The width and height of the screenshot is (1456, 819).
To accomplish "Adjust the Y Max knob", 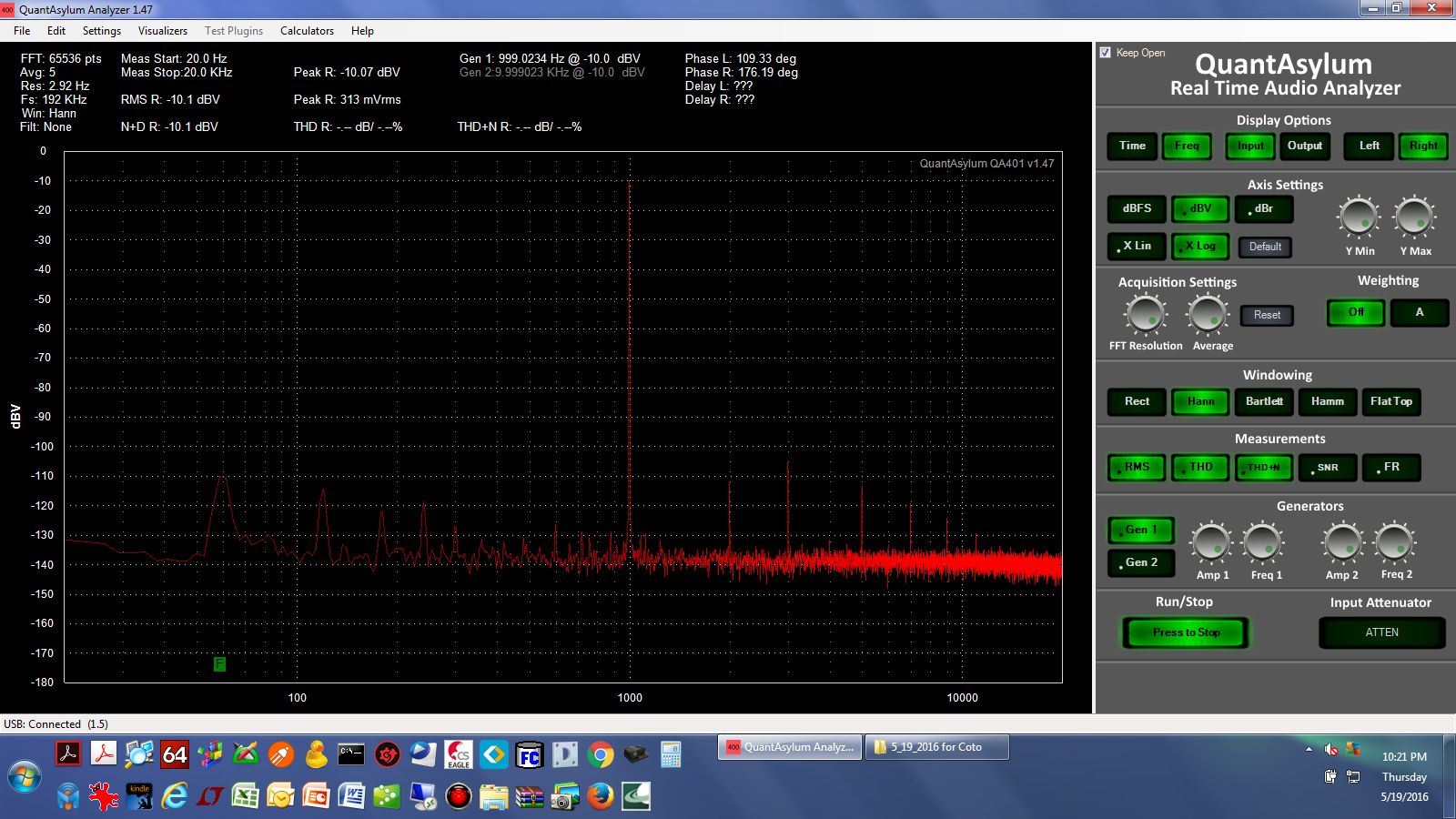I will point(1414,217).
